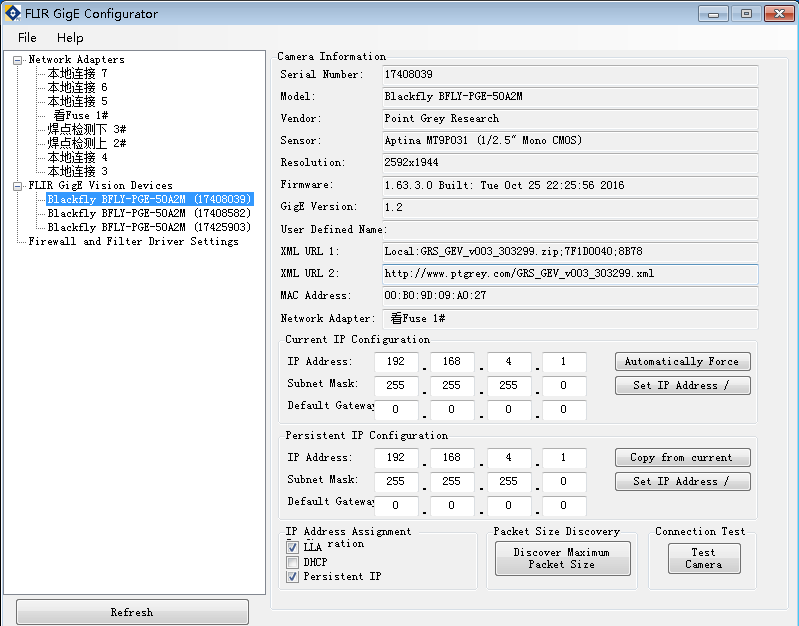Click the GigE Version field
Screen dimensions: 799x626
(x=570, y=207)
